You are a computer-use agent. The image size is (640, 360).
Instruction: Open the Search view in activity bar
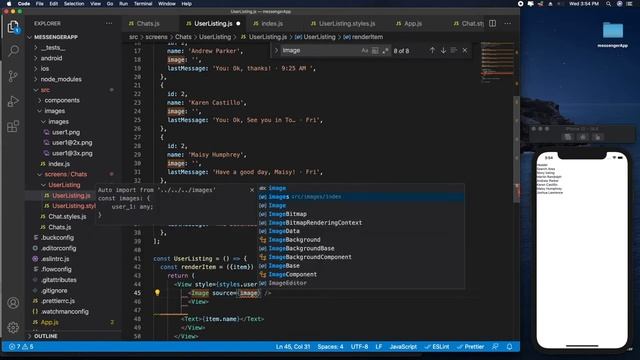pos(13,51)
